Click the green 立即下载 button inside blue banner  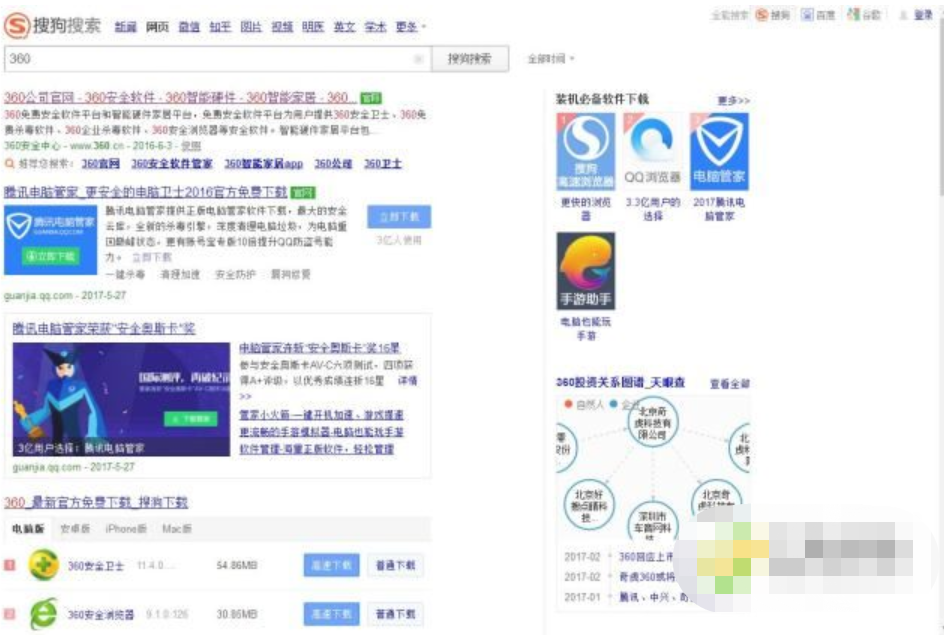pos(51,256)
